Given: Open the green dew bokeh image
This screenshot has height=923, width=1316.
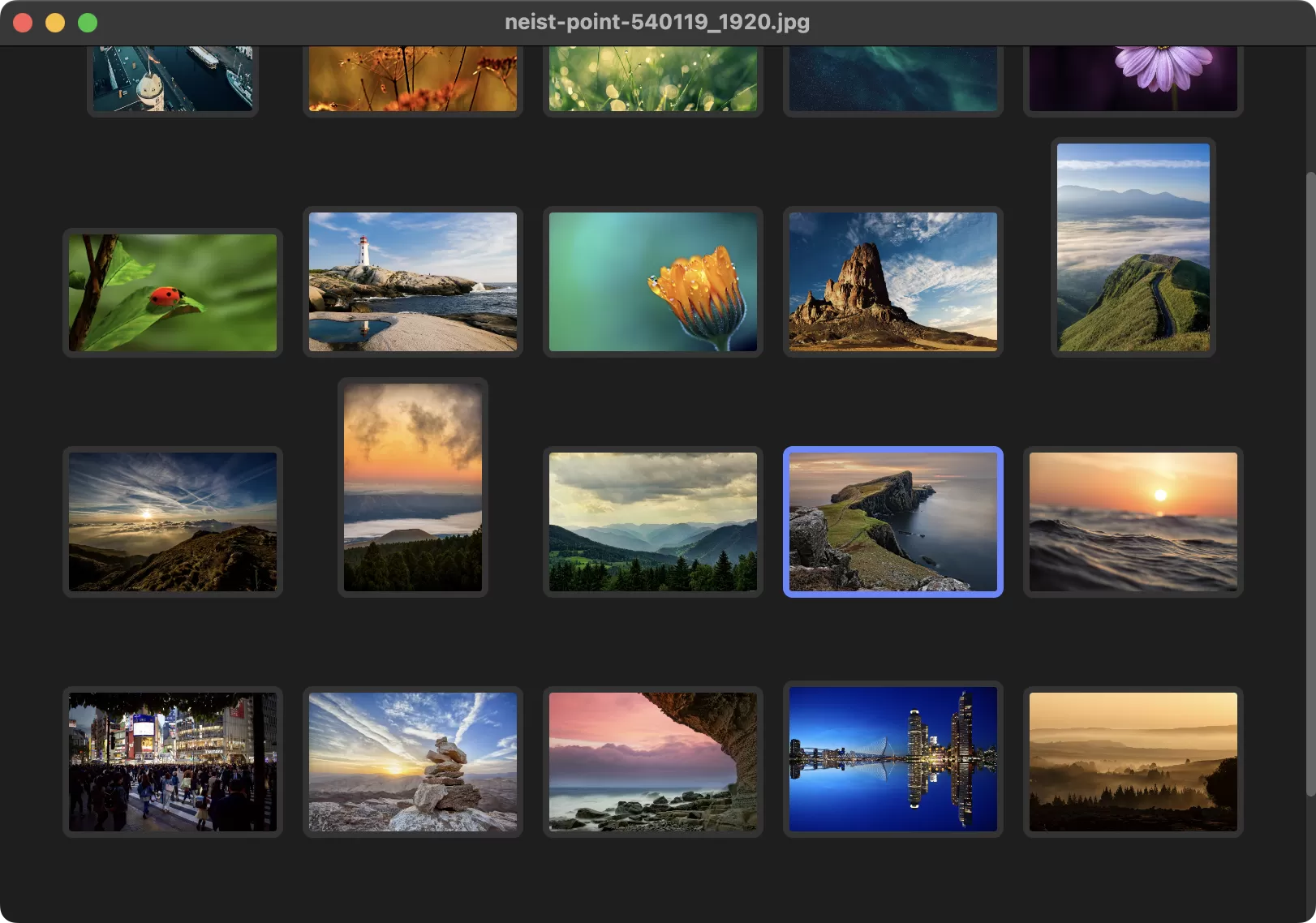Looking at the screenshot, I should [653, 79].
